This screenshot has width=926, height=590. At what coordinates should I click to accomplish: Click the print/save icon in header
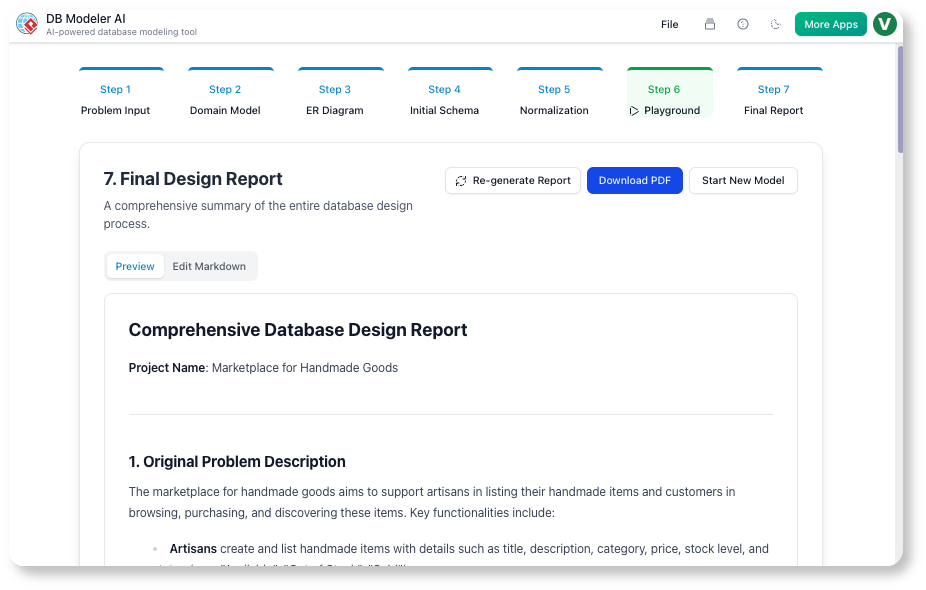710,24
